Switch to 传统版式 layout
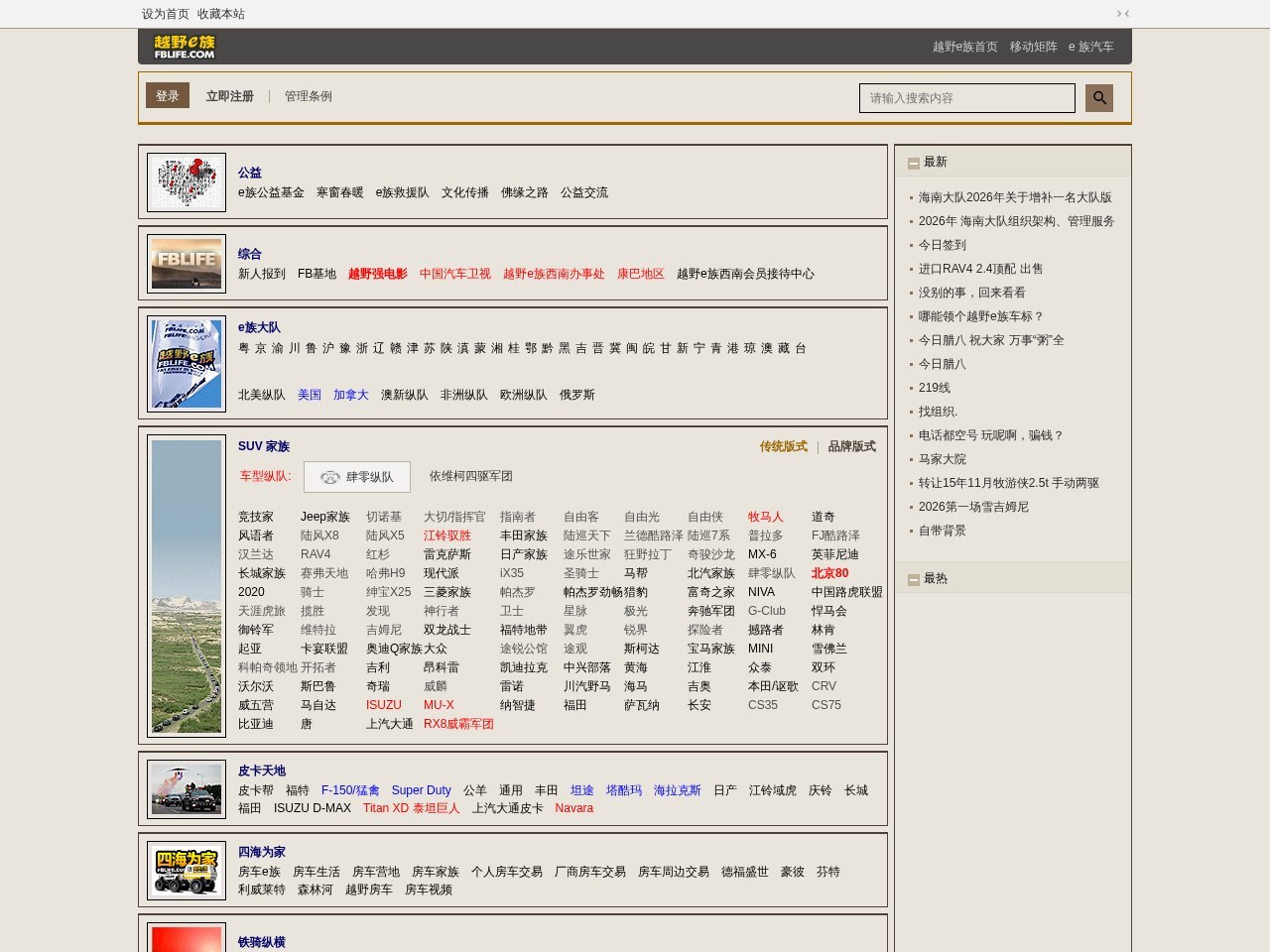This screenshot has width=1270, height=952. coord(783,446)
